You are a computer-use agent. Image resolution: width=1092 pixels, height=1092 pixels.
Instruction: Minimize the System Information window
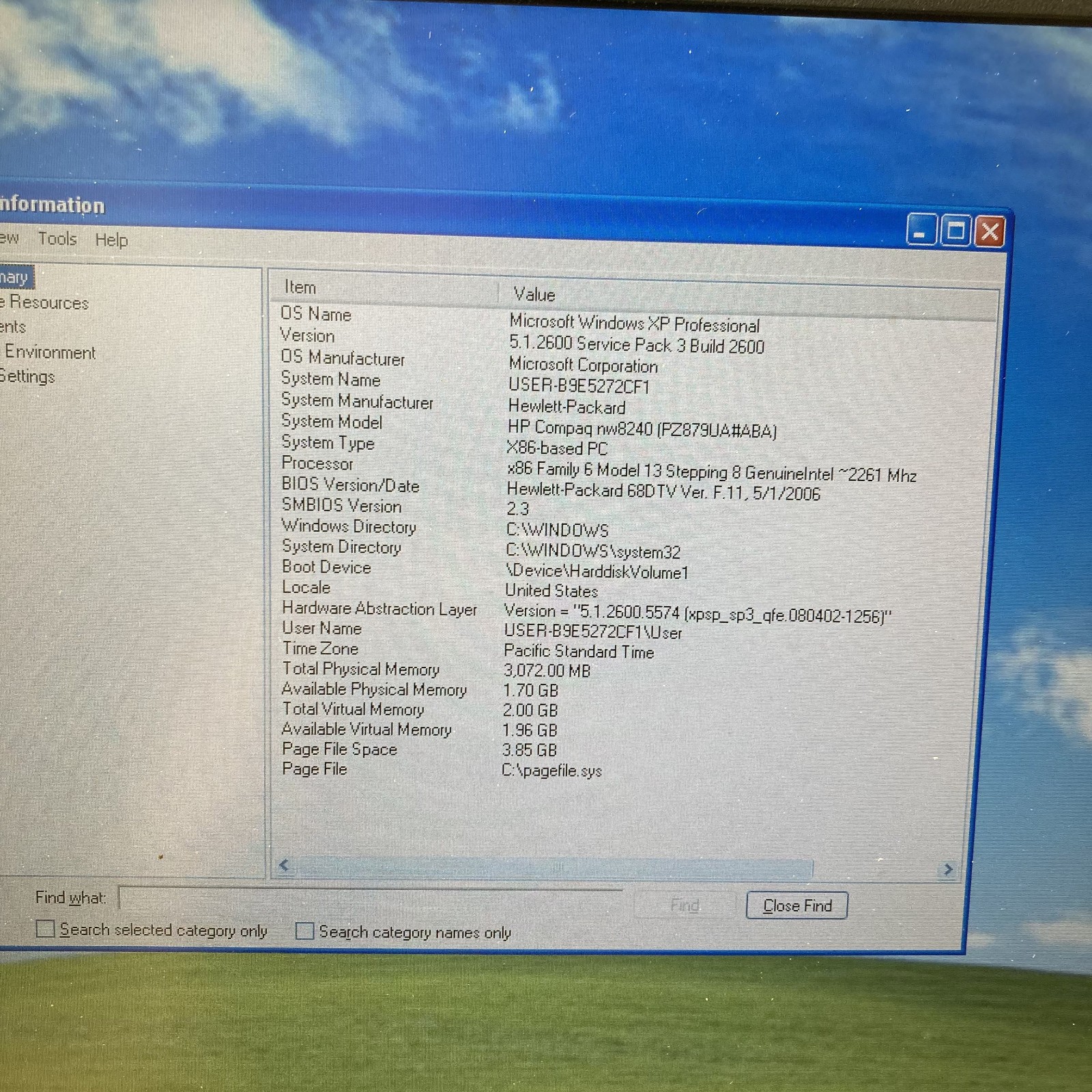(921, 230)
